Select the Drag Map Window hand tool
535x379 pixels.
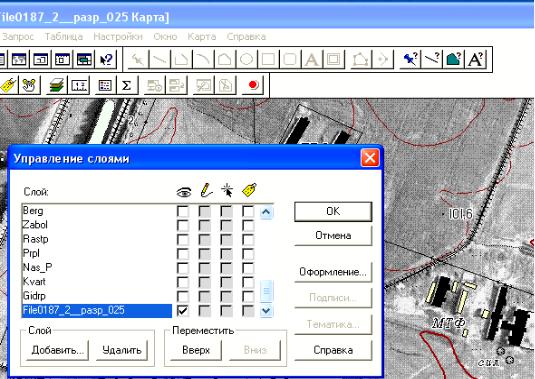(x=30, y=85)
